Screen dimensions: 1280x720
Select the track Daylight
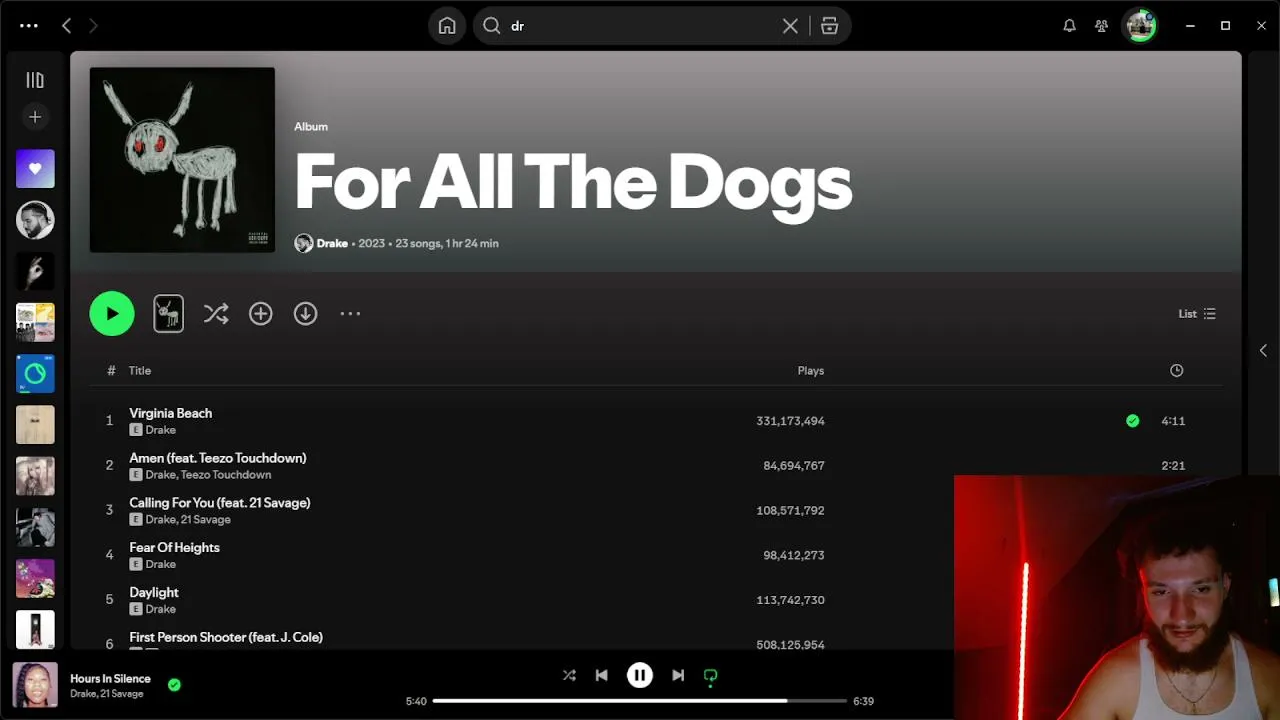coord(154,593)
